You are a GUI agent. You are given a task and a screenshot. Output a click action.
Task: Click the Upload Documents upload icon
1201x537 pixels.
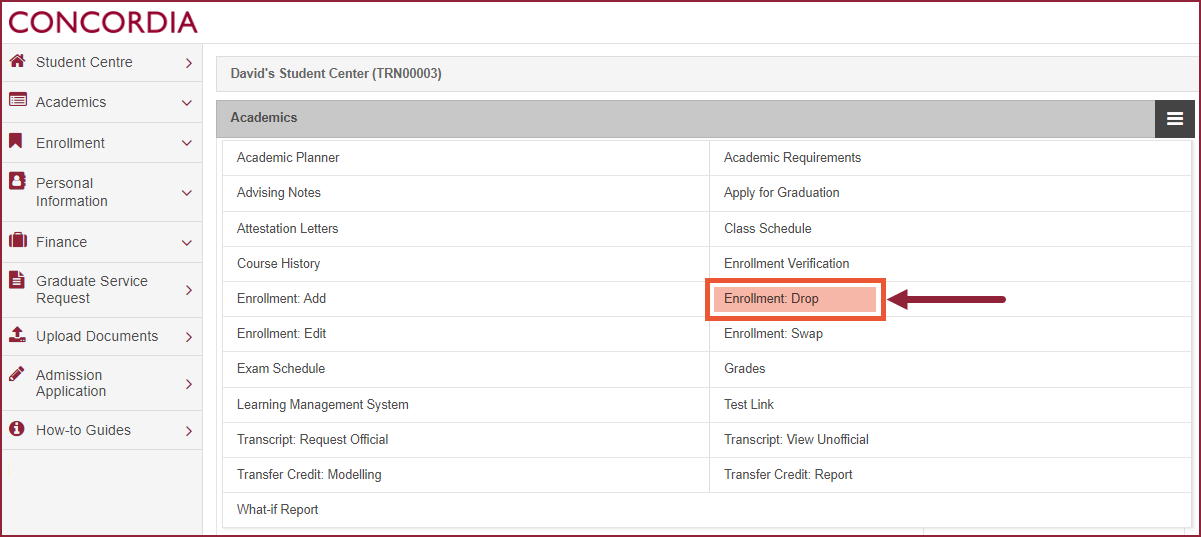[17, 334]
